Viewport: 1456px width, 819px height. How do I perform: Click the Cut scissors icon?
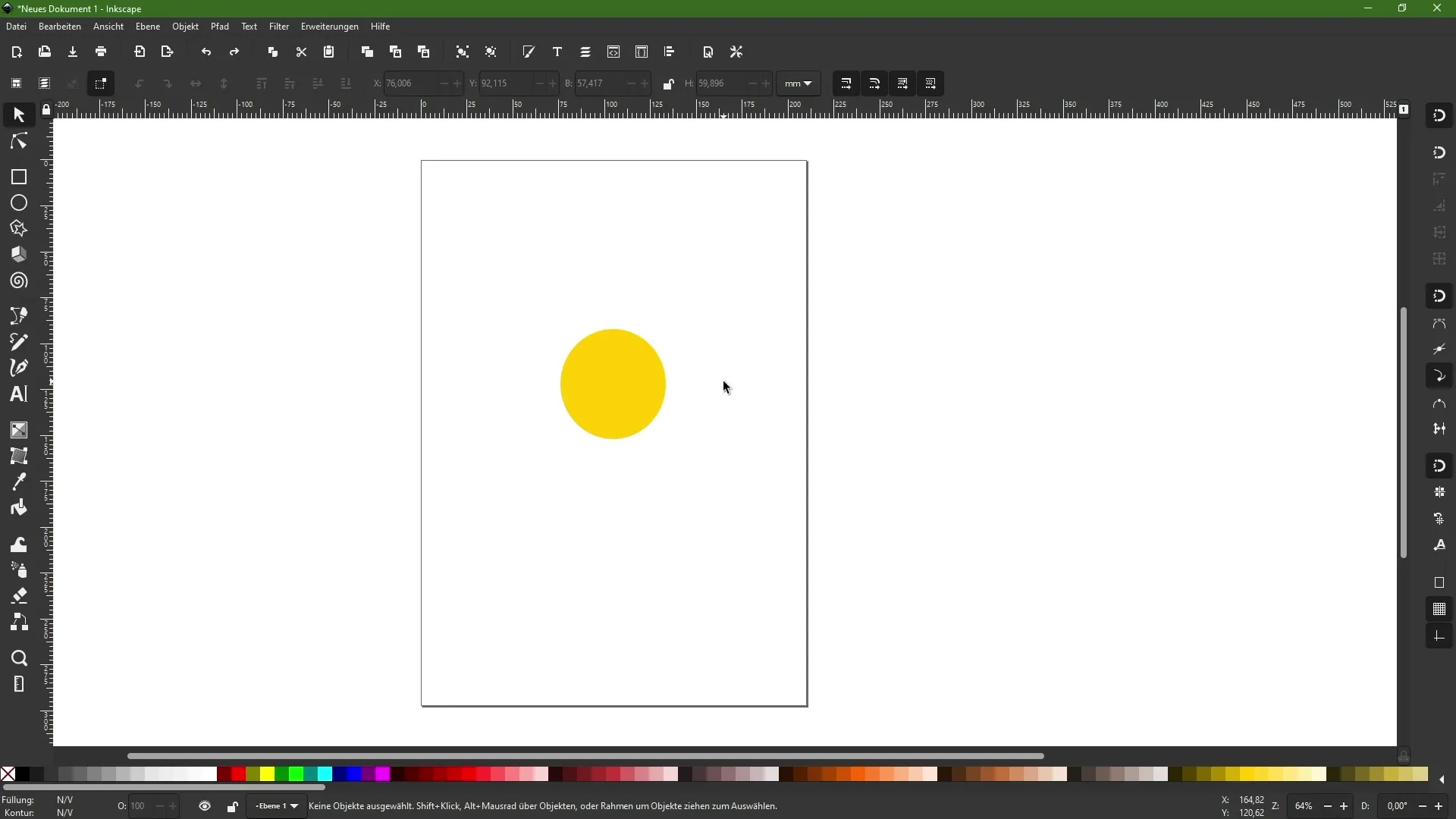(x=301, y=52)
